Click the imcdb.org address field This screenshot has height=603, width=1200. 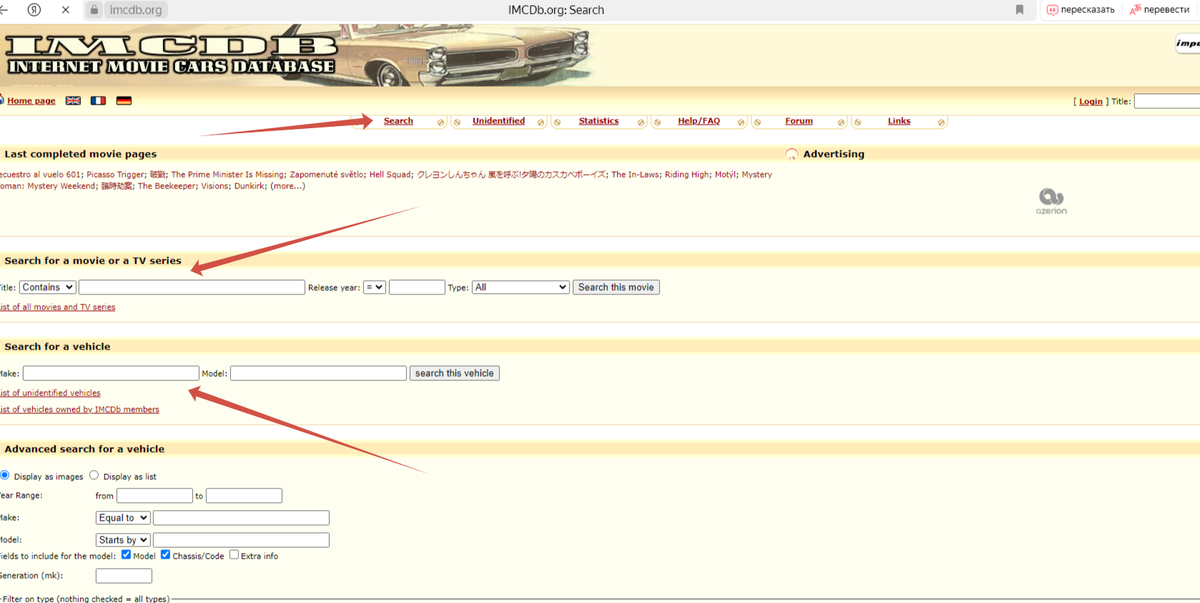coord(135,10)
